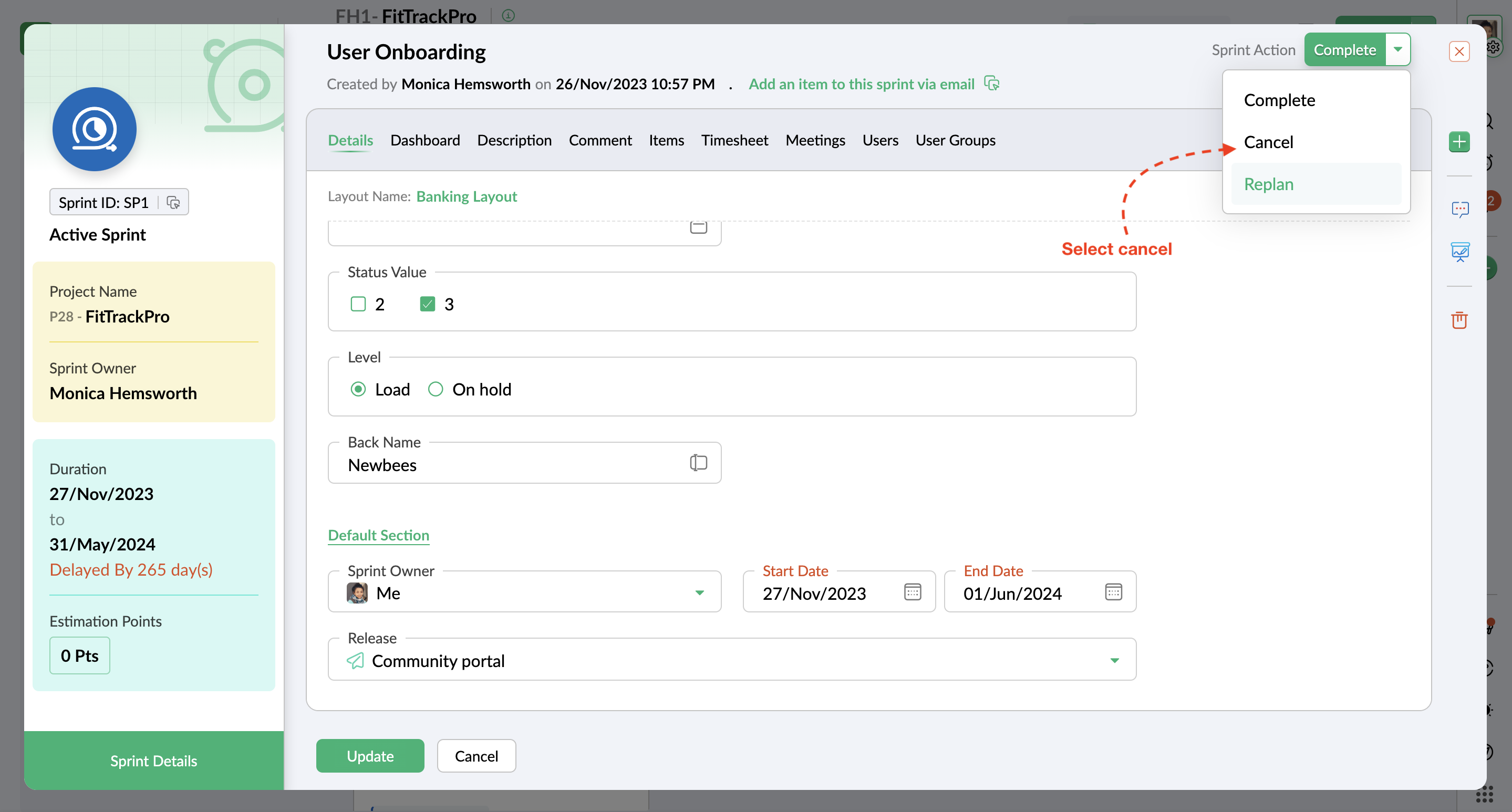The image size is (1512, 812).
Task: Select Cancel from Sprint Action menu
Action: coord(1268,142)
